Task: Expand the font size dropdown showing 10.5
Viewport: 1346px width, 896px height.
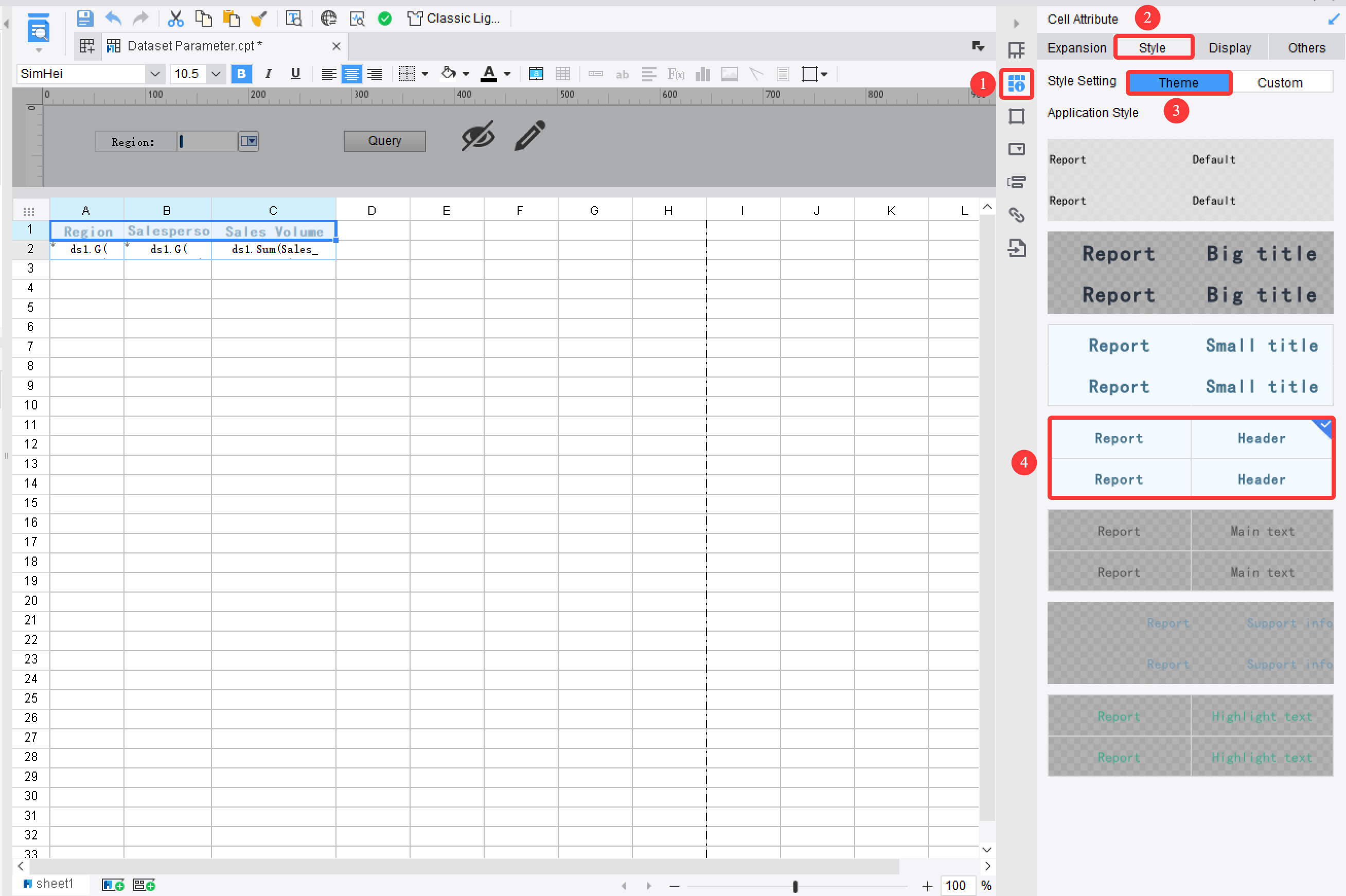Action: (x=216, y=74)
